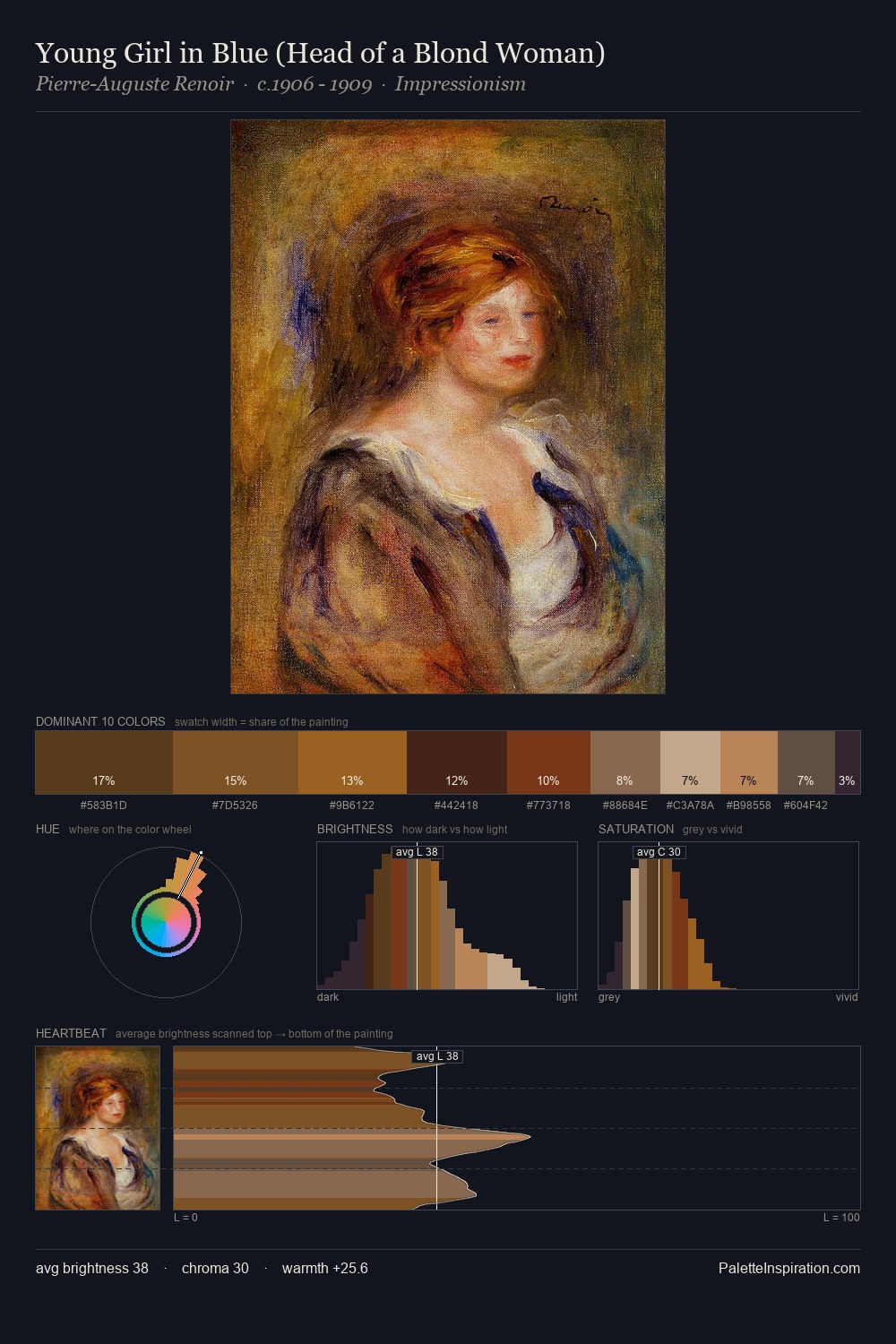Click the 'avg L 38' label in Brightness chart
896x1344 pixels.
(417, 852)
